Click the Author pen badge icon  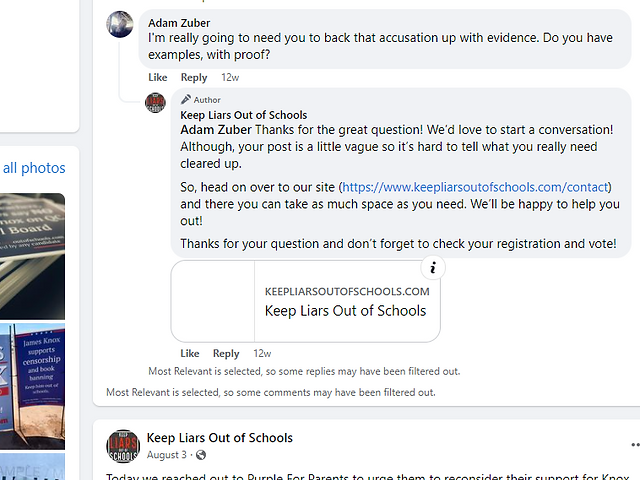tap(186, 99)
